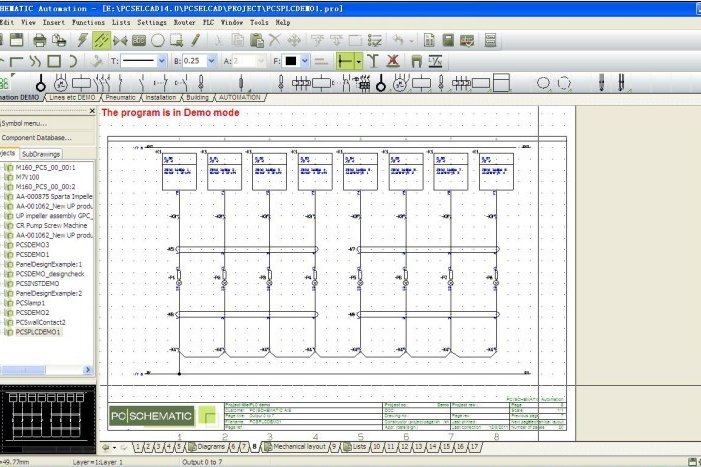Select PCSlamp1 project in tree
The width and height of the screenshot is (701, 467).
tap(30, 303)
